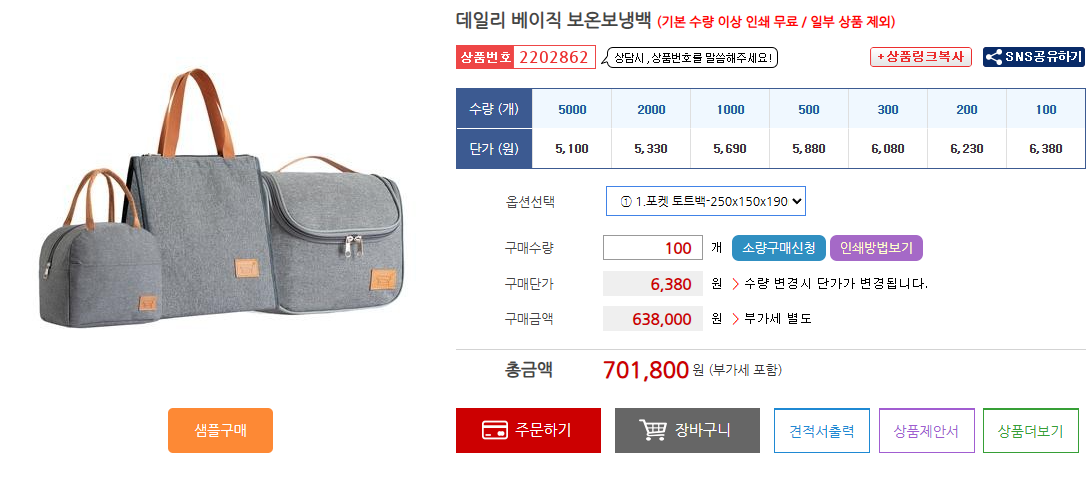Click the product number 2202862
This screenshot has width=1092, height=494.
(x=554, y=57)
